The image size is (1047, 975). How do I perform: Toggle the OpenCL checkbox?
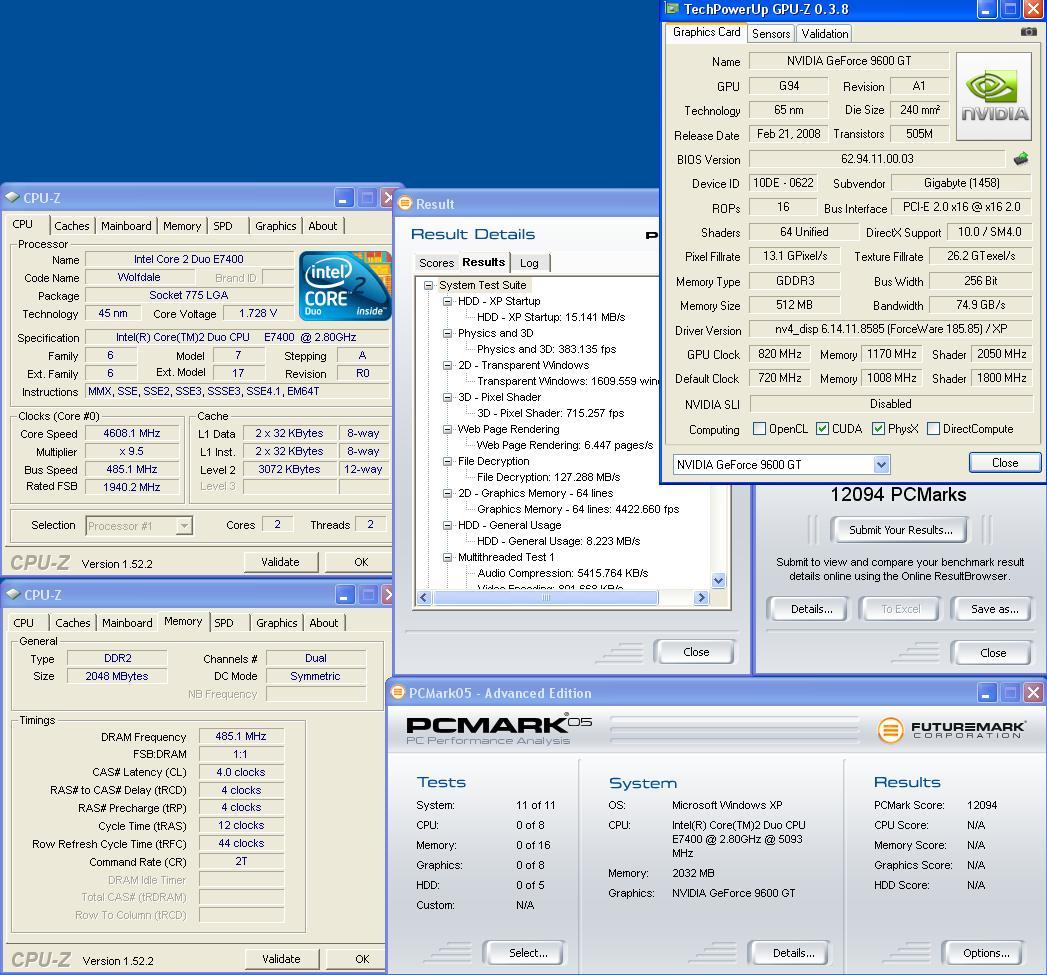pyautogui.click(x=759, y=429)
